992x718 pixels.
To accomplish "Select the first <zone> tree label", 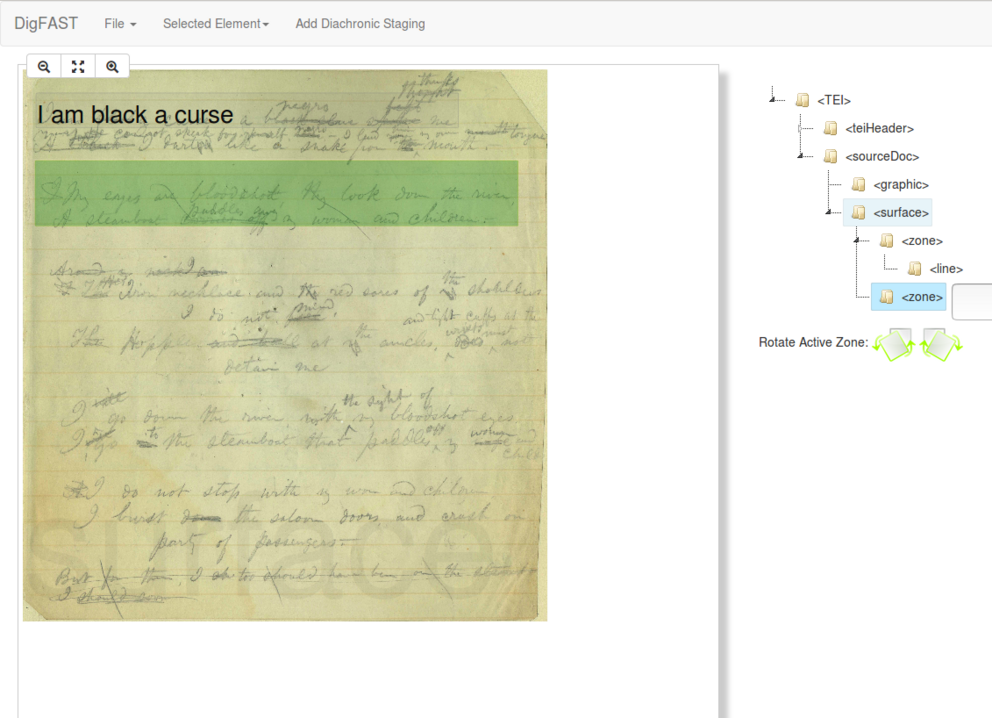I will 922,241.
